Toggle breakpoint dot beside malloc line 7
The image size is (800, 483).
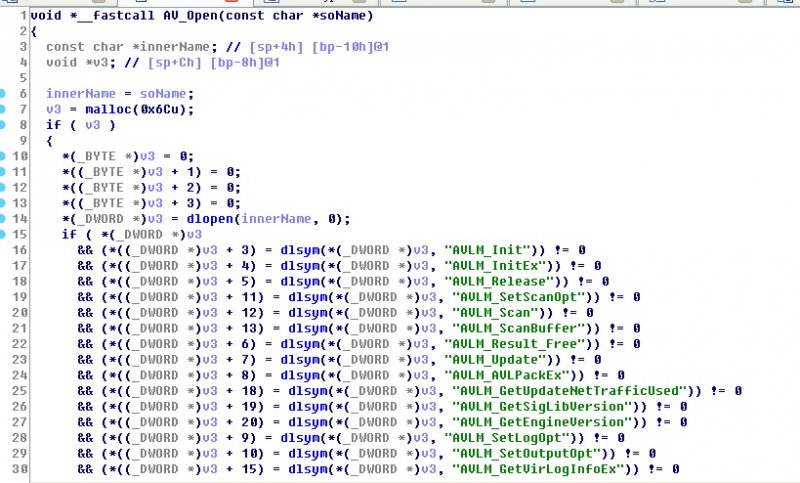2,109
